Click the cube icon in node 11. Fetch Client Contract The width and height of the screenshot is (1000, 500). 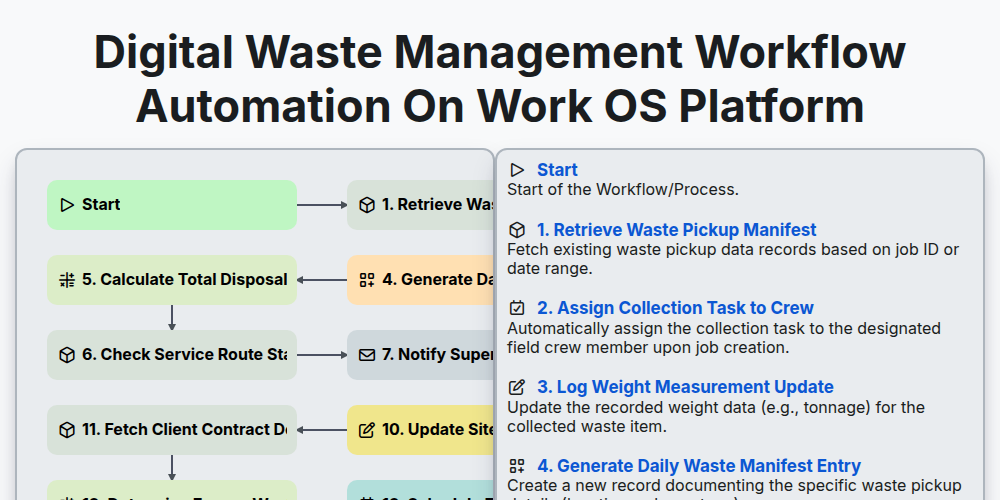click(x=67, y=430)
